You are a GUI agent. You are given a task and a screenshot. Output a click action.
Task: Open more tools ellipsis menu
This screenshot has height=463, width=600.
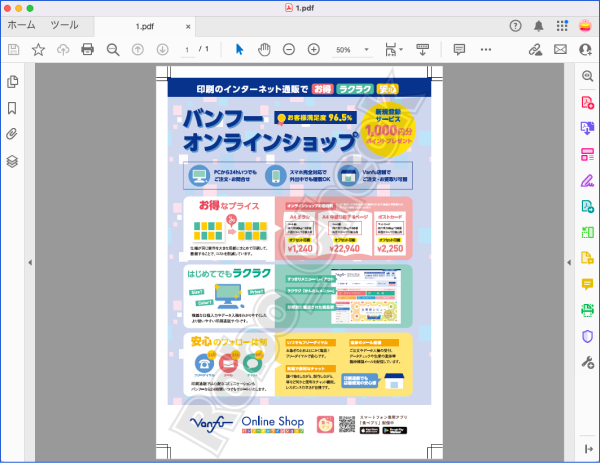click(x=486, y=49)
